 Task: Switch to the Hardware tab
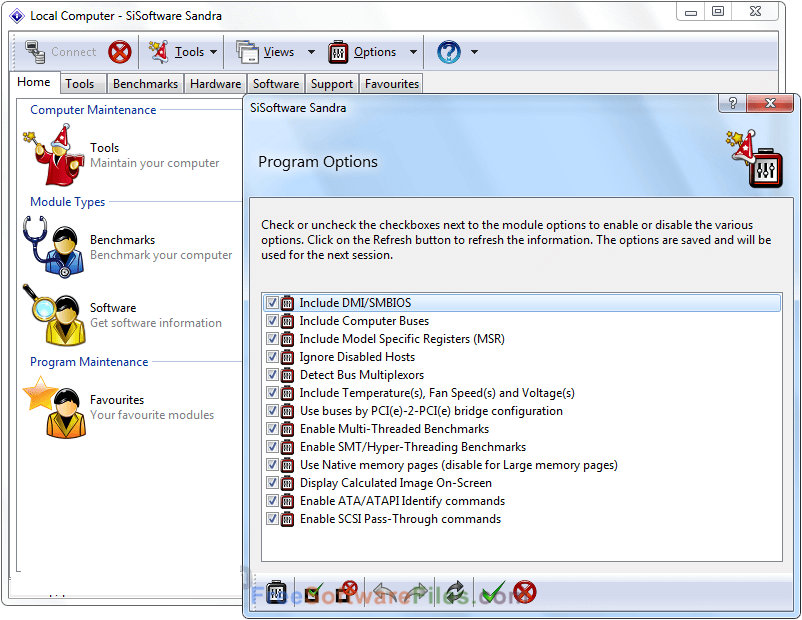tap(215, 84)
